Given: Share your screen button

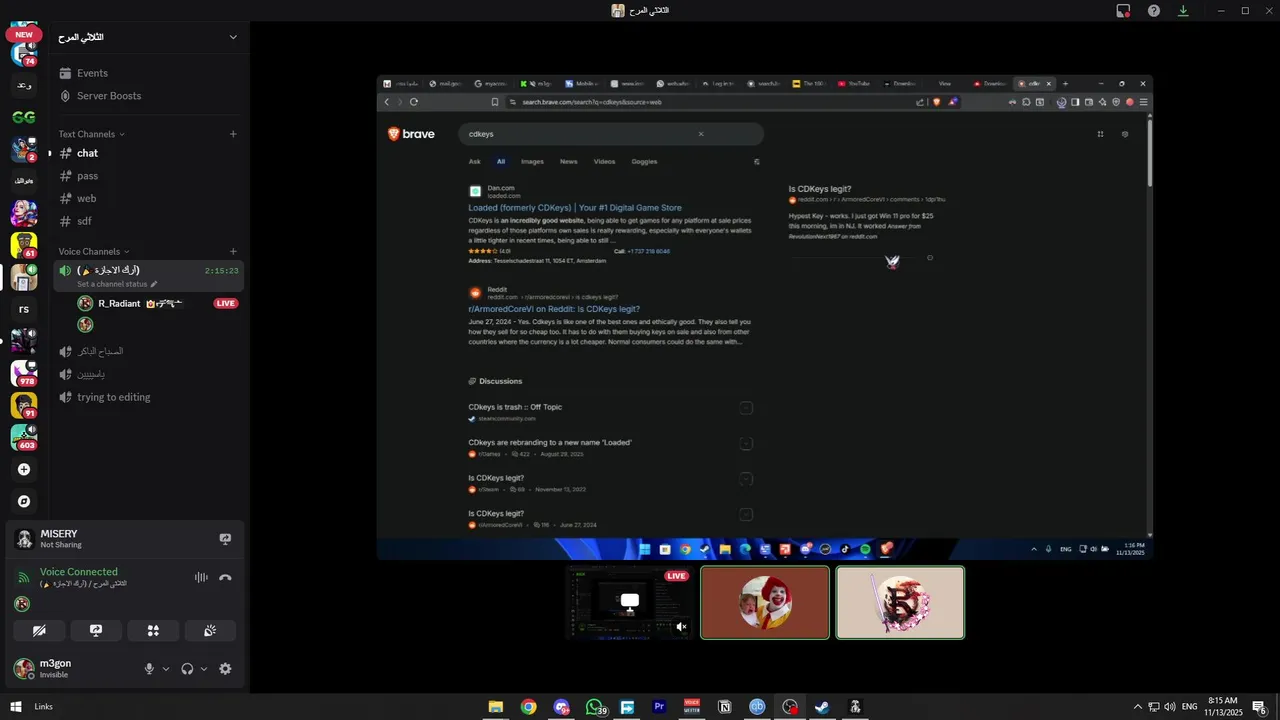Looking at the screenshot, I should 96,631.
